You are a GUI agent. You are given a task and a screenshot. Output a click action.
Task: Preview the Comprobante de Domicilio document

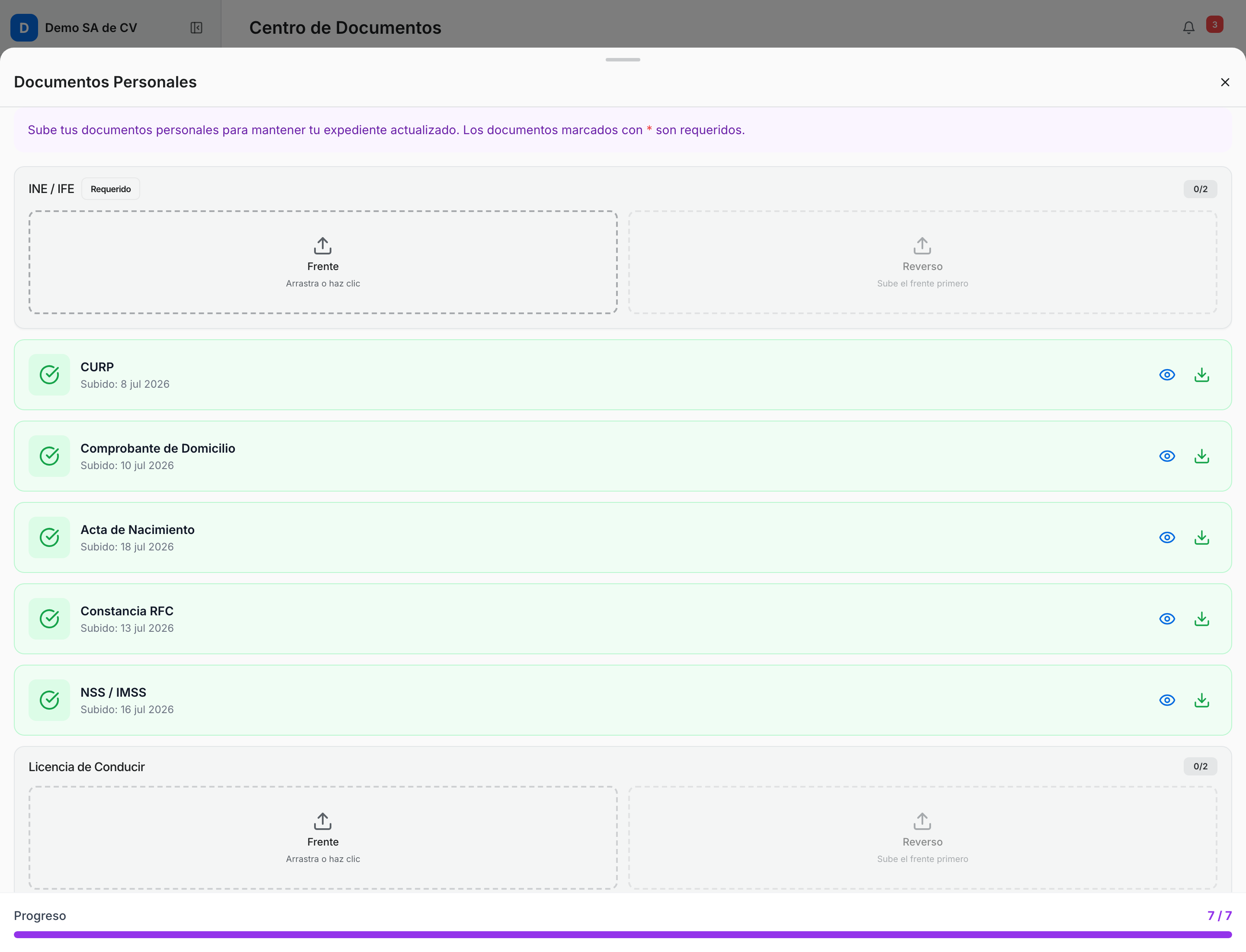point(1167,456)
